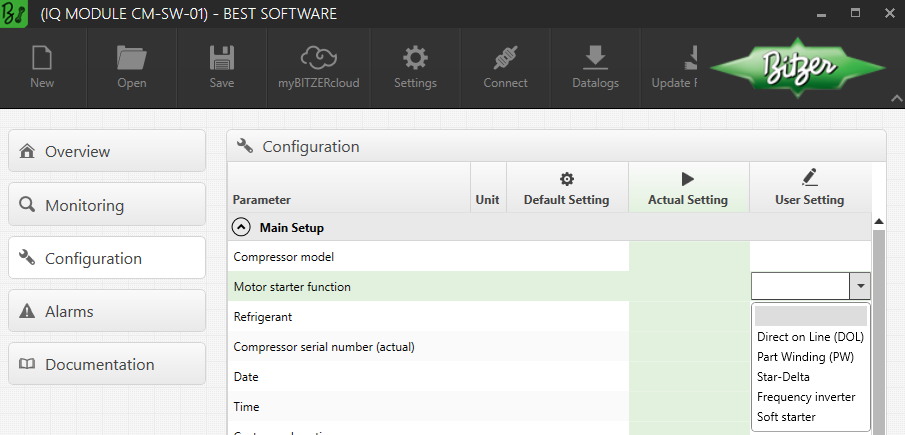Select the Configuration sidebar tab

pyautogui.click(x=107, y=258)
